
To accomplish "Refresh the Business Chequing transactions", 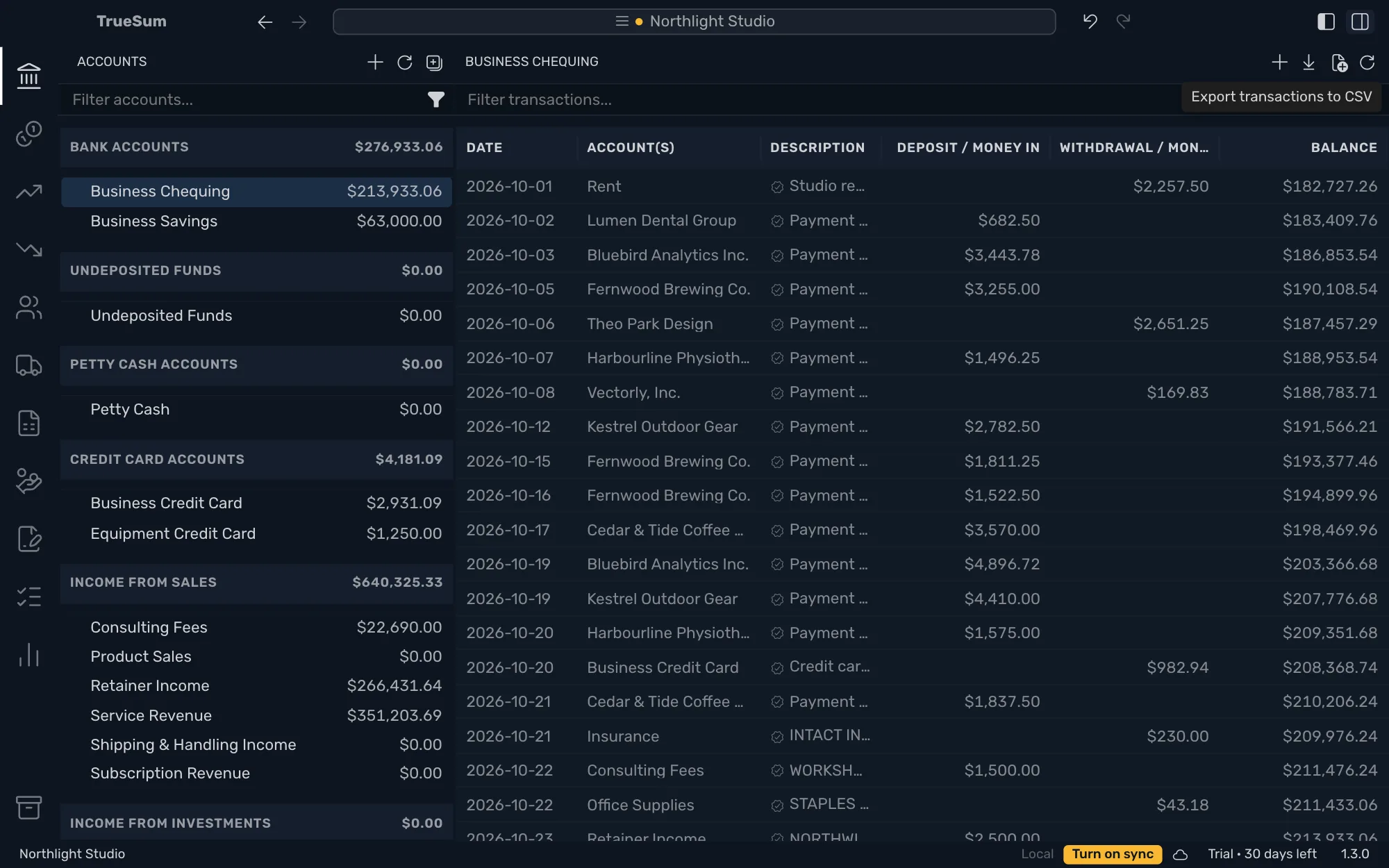I will tap(1367, 62).
